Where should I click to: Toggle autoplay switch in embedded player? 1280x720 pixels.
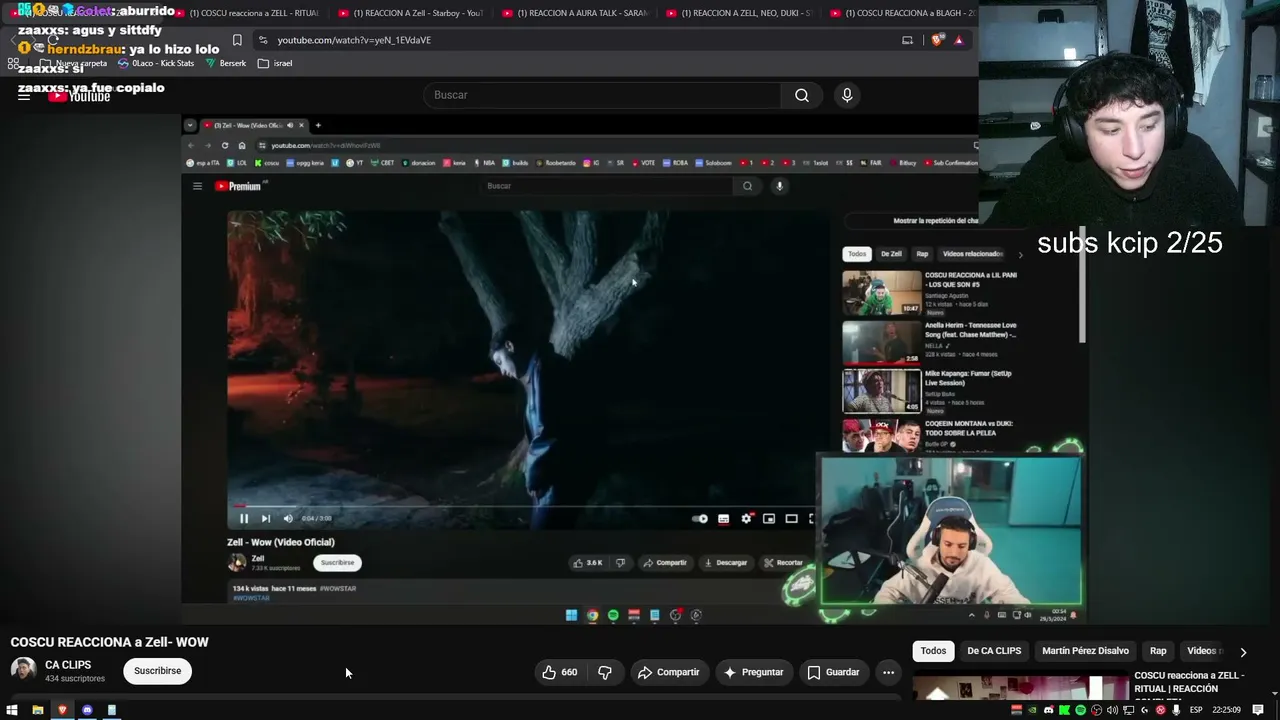[700, 518]
